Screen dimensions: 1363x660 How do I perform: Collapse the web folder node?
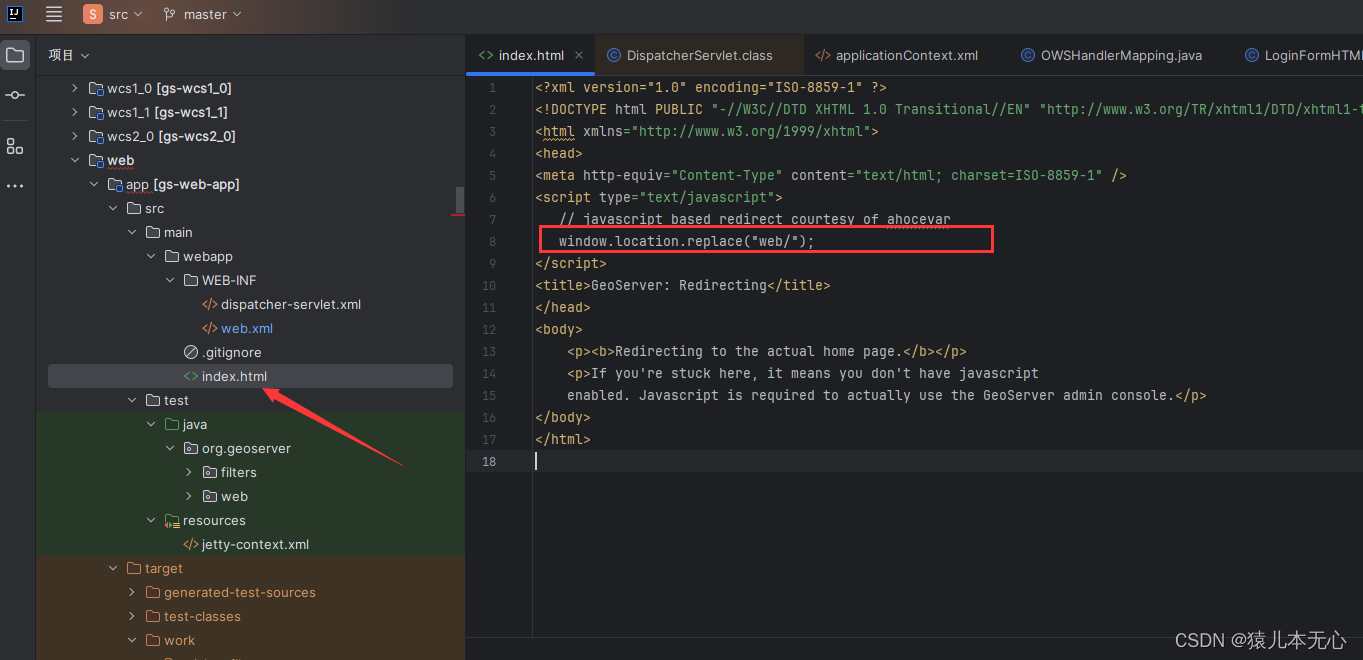[x=74, y=160]
